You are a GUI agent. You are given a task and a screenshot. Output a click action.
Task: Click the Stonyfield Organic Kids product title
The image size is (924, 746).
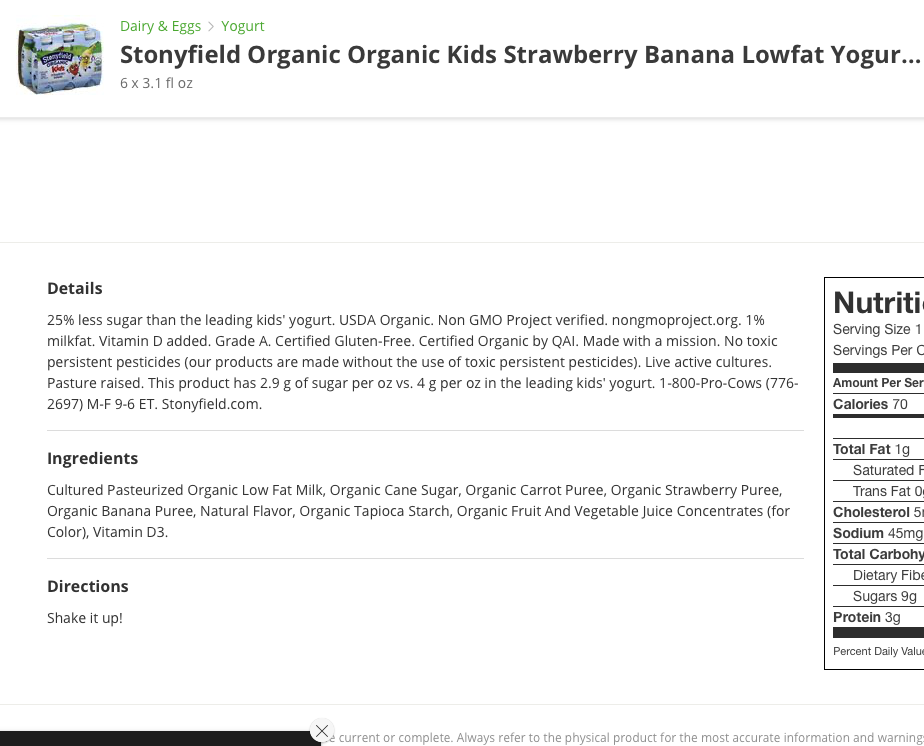click(520, 55)
